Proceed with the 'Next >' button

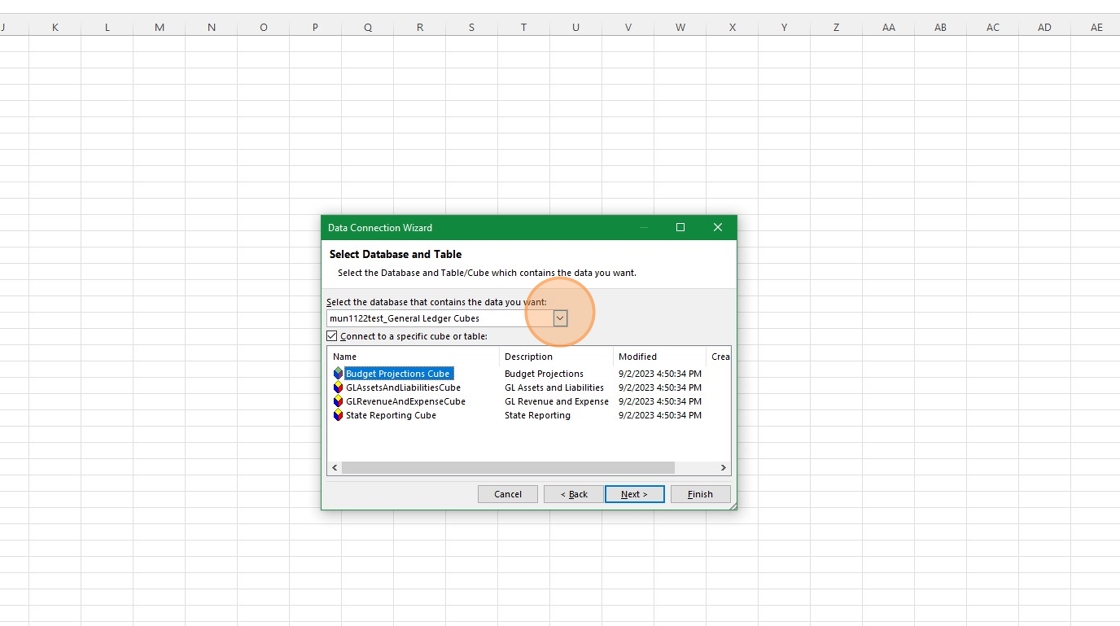pyautogui.click(x=634, y=494)
